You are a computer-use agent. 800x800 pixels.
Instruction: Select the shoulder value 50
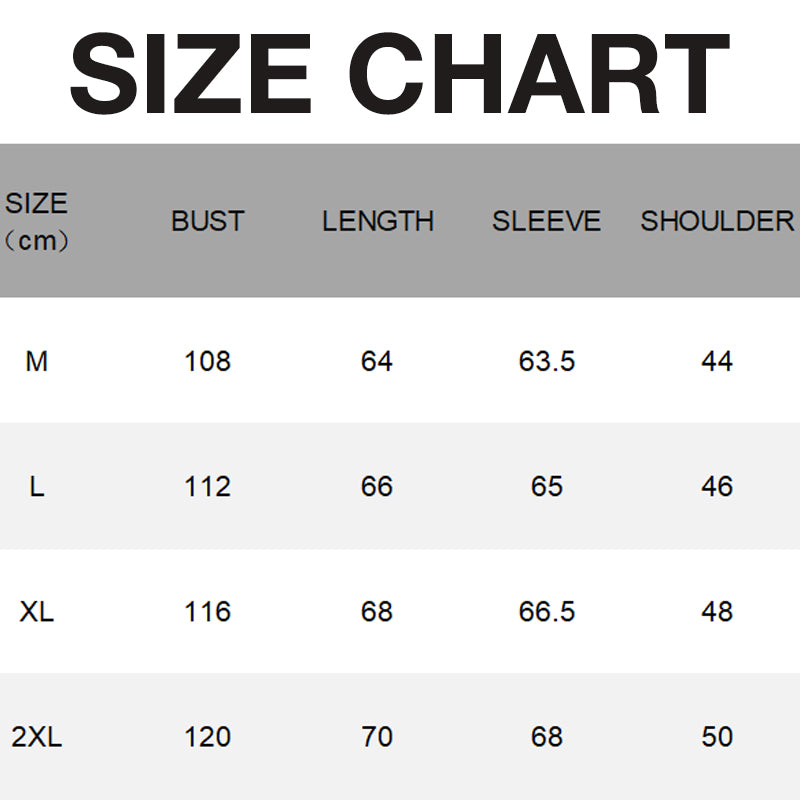(x=717, y=737)
